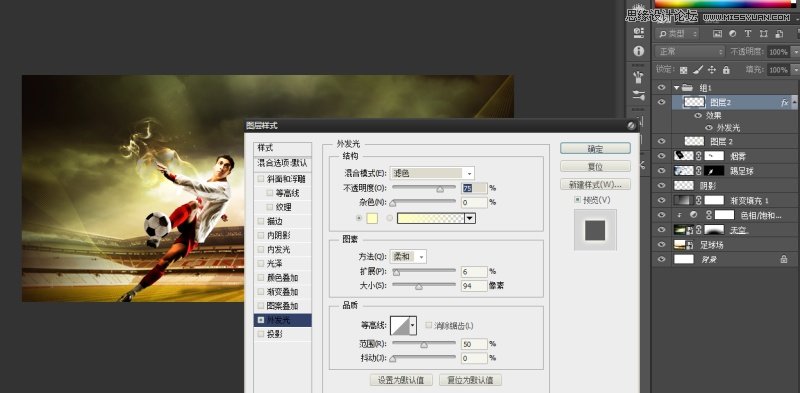800x393 pixels.
Task: Hide the 组1 group
Action: pyautogui.click(x=662, y=88)
